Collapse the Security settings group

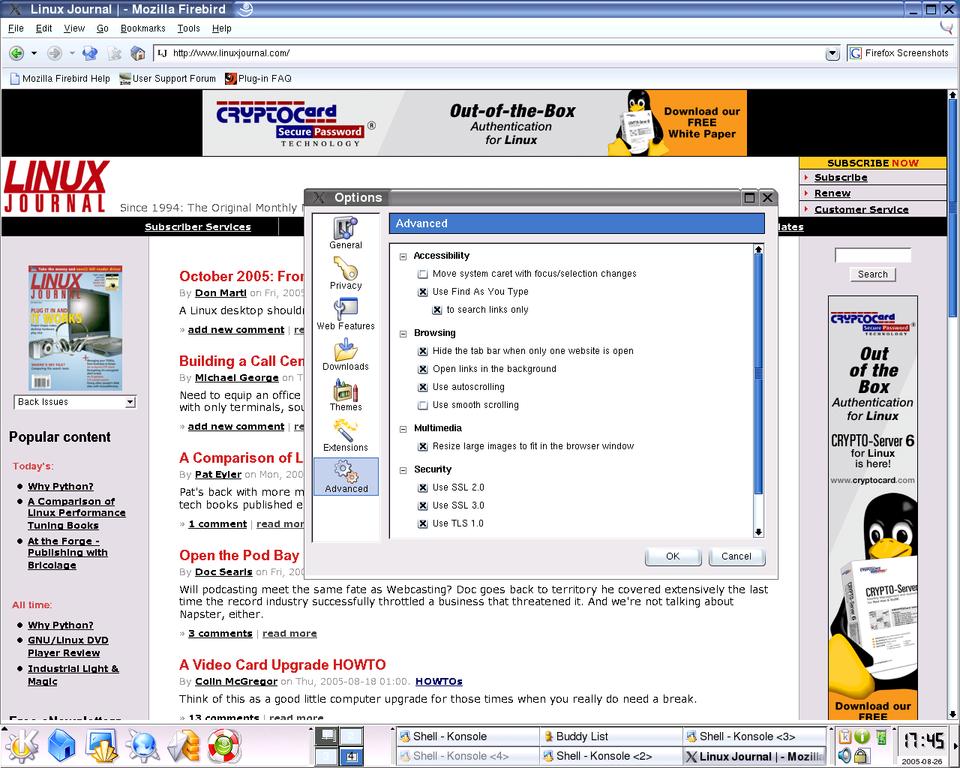click(x=404, y=470)
